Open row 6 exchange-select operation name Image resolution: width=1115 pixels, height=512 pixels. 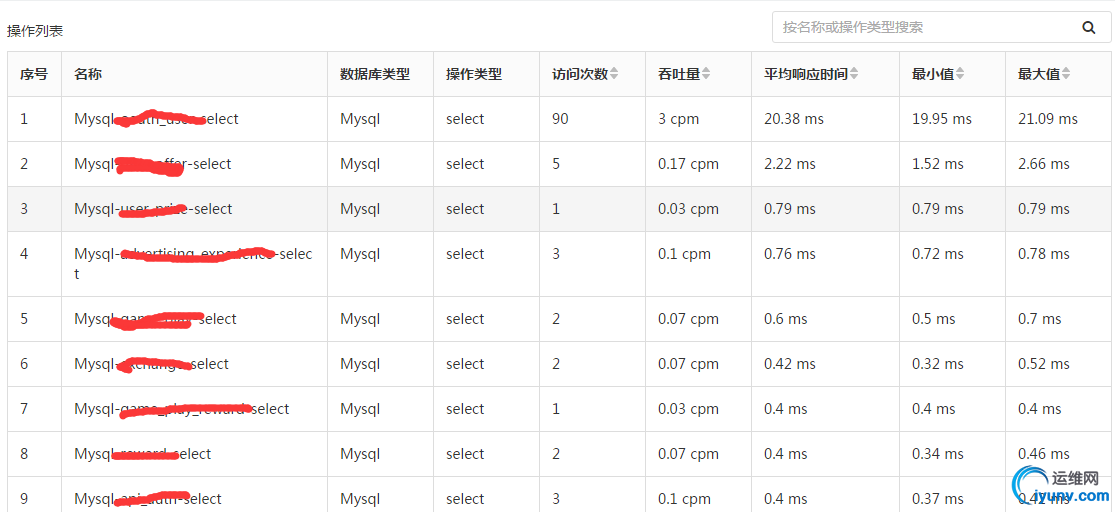151,363
